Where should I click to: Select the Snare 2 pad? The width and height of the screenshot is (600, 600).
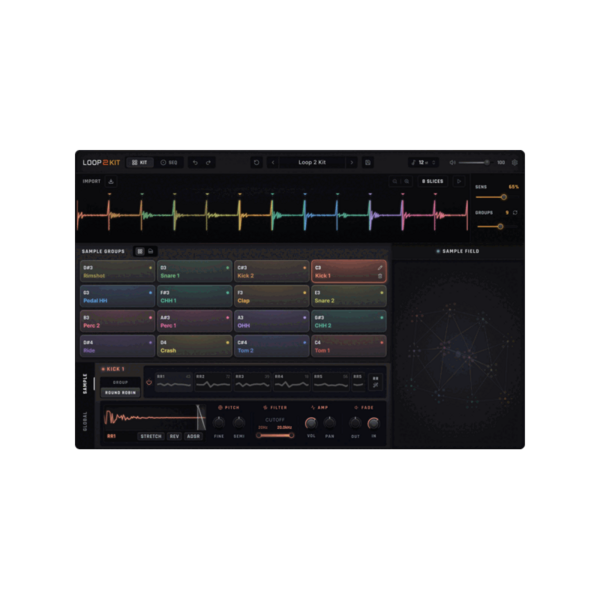pyautogui.click(x=349, y=296)
